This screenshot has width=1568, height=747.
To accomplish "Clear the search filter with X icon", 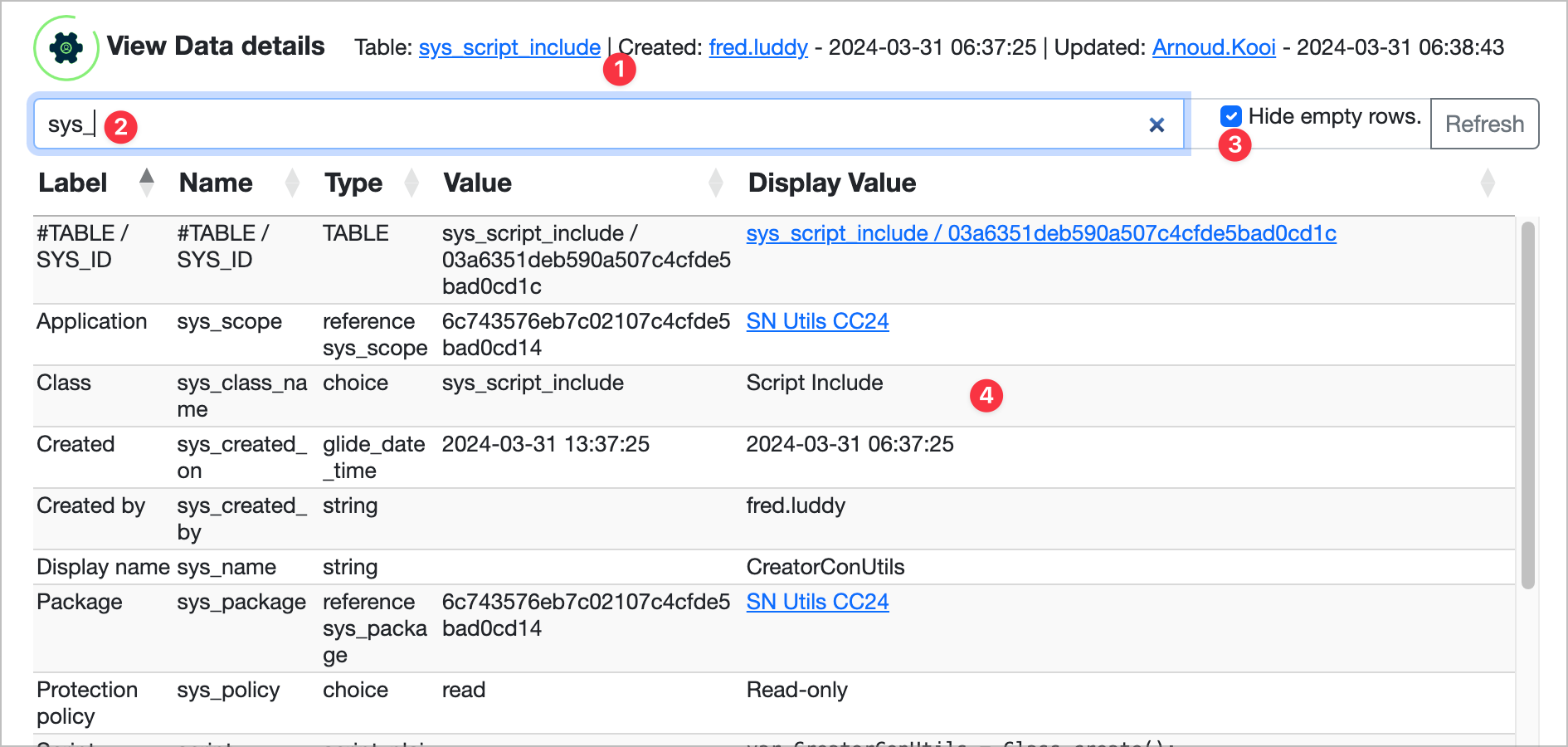I will (1156, 125).
